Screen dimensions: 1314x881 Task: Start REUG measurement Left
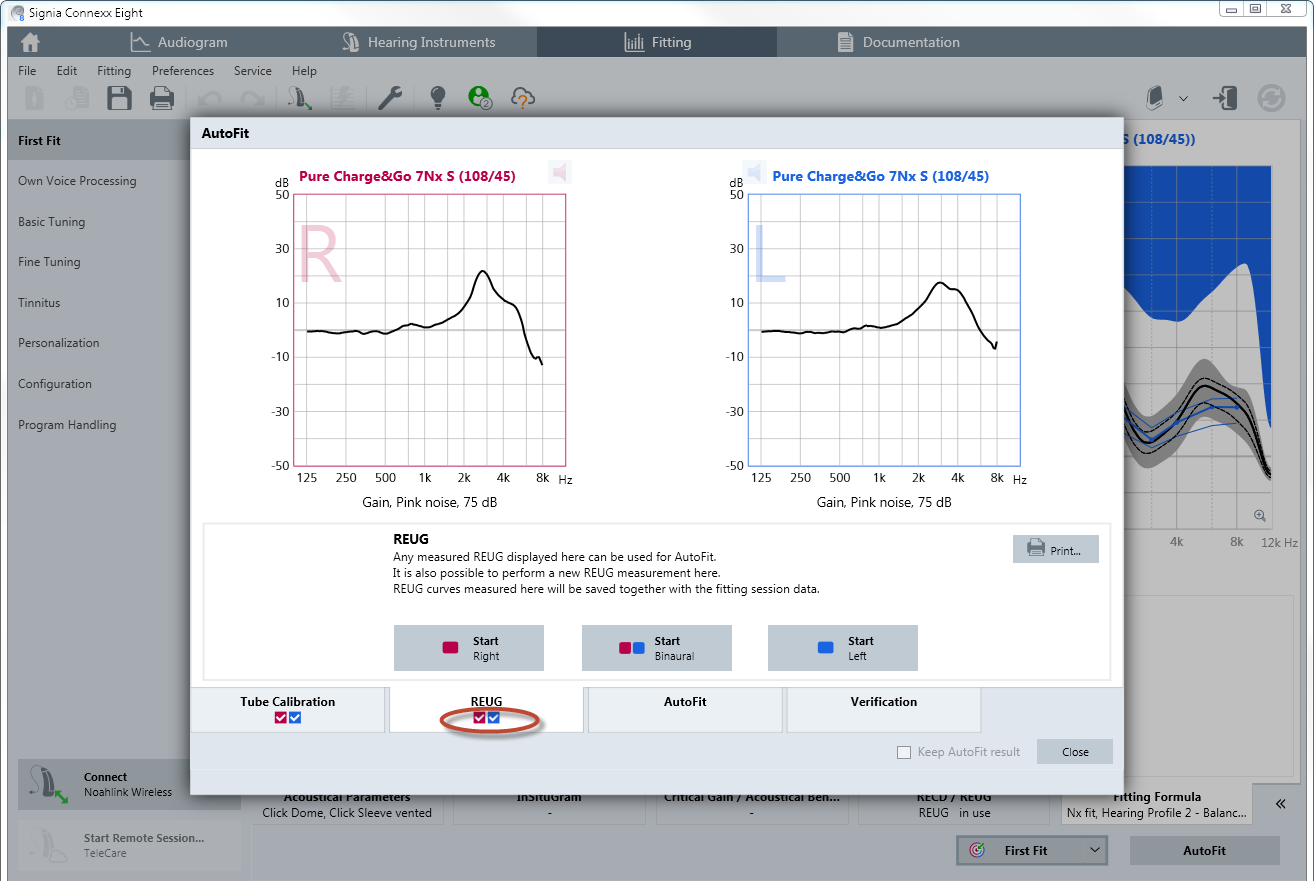(x=843, y=648)
